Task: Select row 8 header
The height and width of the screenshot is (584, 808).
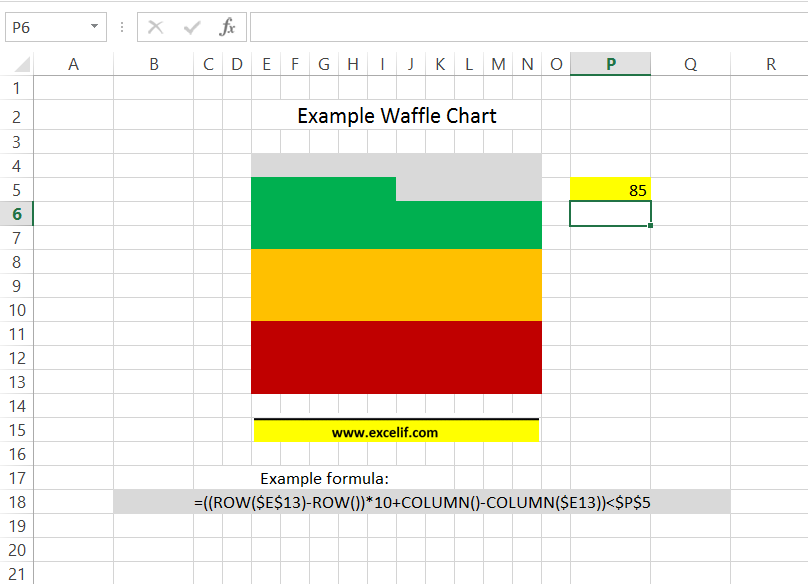Action: 16,262
